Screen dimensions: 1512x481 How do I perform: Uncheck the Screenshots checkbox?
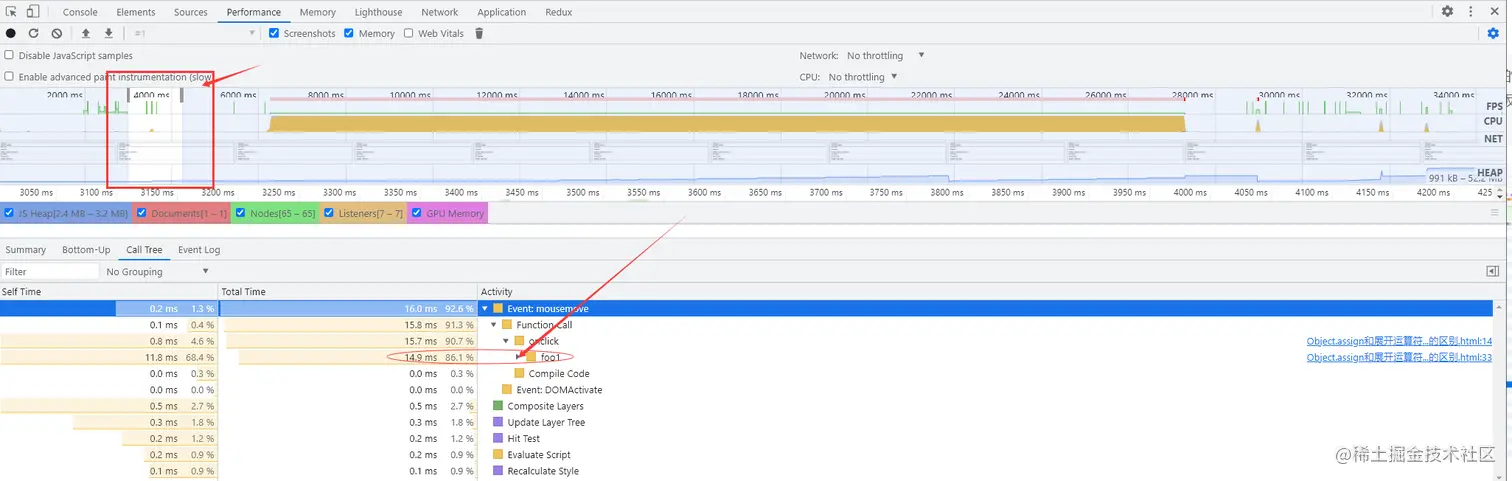pyautogui.click(x=274, y=33)
